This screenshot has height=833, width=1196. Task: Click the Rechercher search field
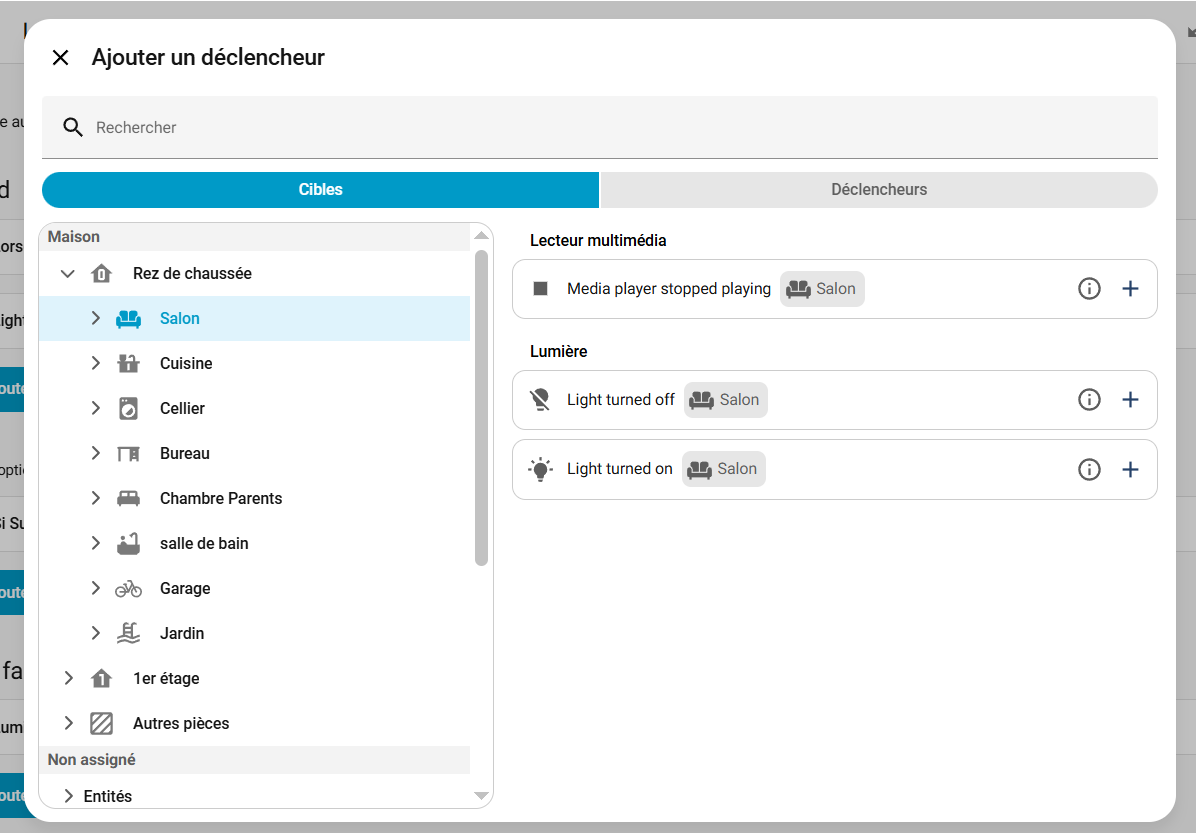600,128
